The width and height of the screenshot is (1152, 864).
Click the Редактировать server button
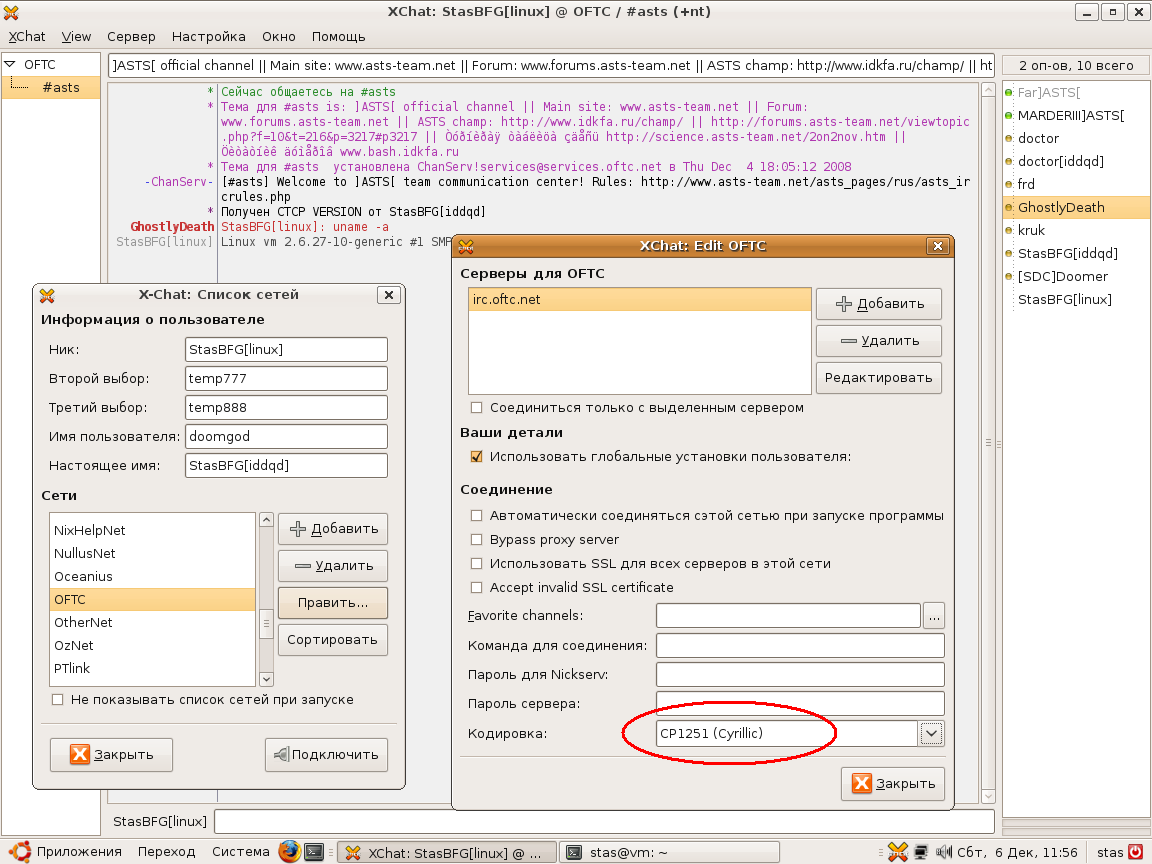pos(878,377)
